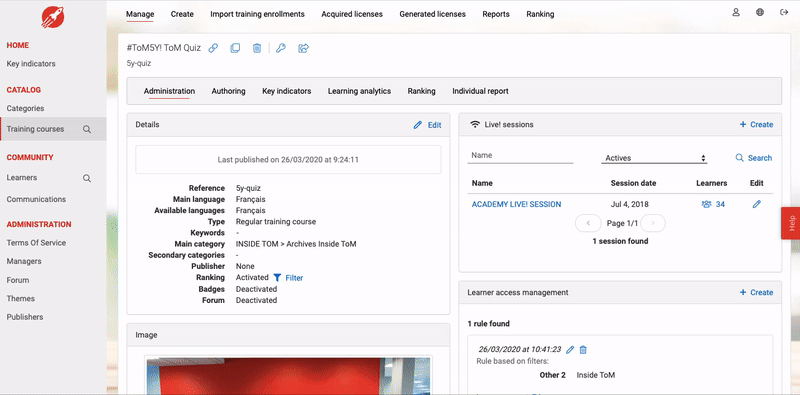Image resolution: width=800 pixels, height=395 pixels.
Task: Open Communications in sidebar
Action: pyautogui.click(x=36, y=199)
